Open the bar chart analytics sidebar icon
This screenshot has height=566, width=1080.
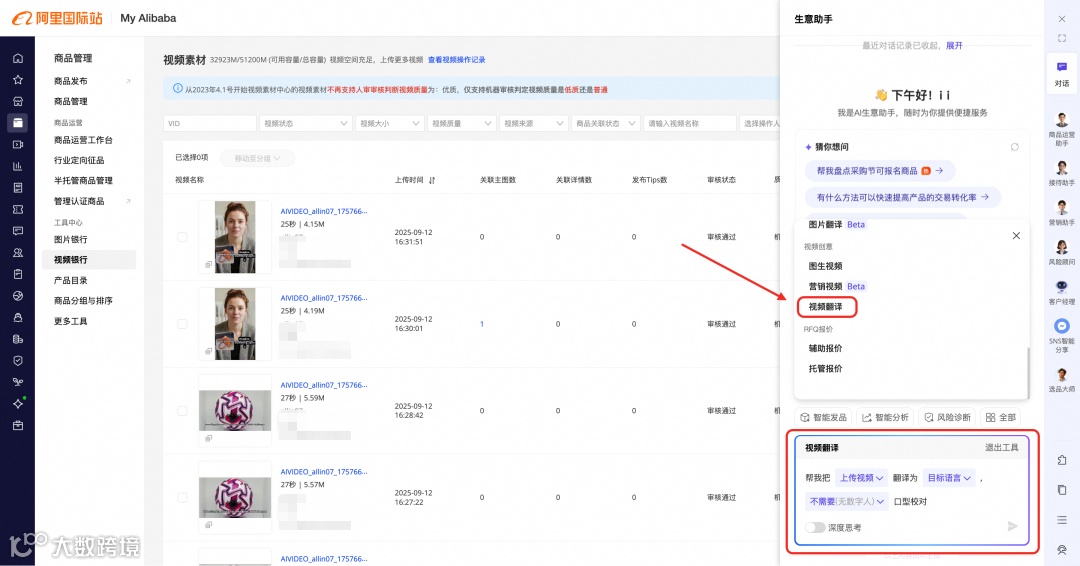tap(18, 166)
